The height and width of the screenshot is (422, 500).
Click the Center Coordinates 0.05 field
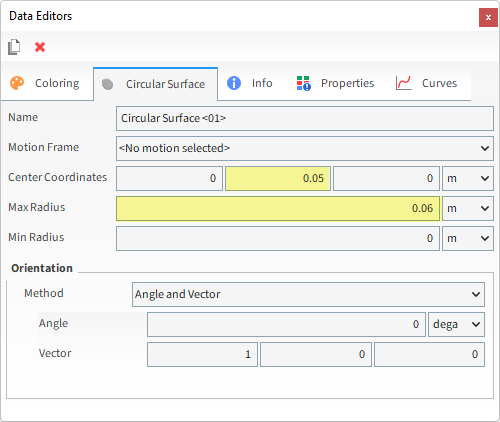(278, 178)
